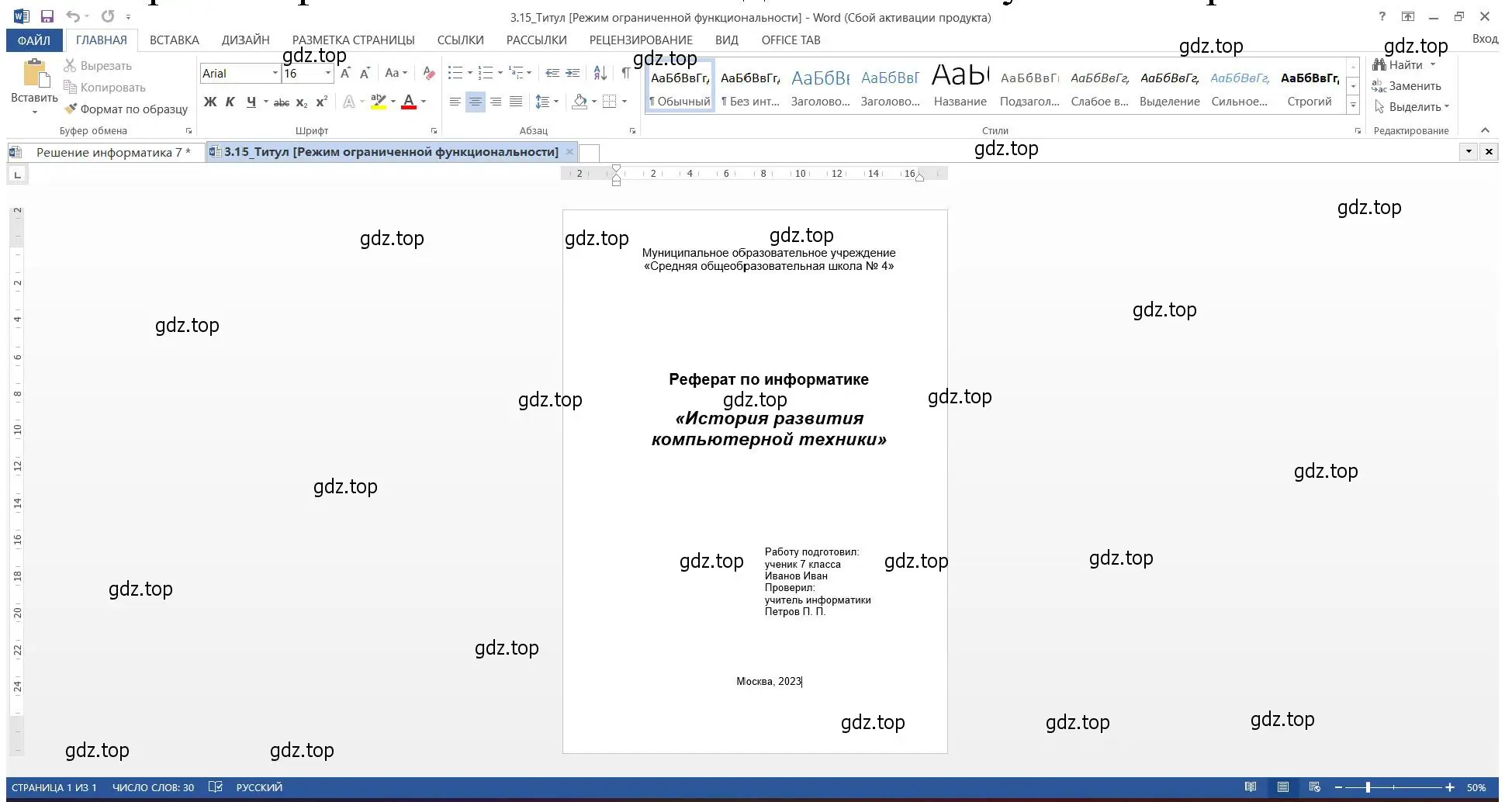1512x802 pixels.
Task: Open the ФАЙЛ tab
Action: coord(34,40)
